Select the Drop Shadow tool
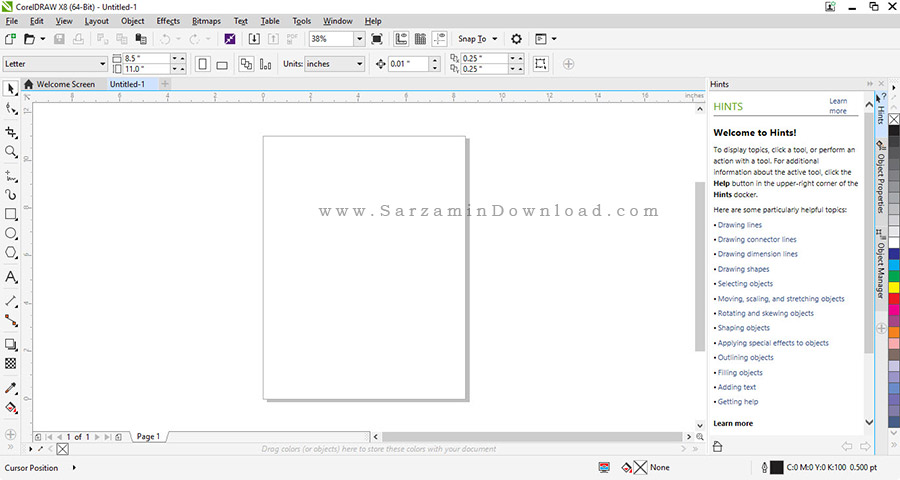Screen dimensions: 900x480 tap(10, 344)
